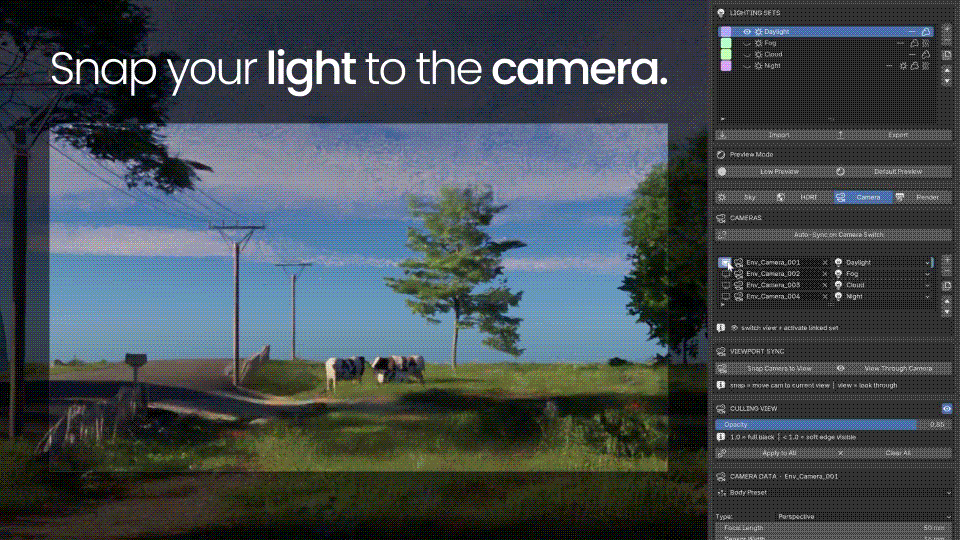960x540 pixels.
Task: Click the cloud icon in Cloud row
Action: [x=926, y=54]
